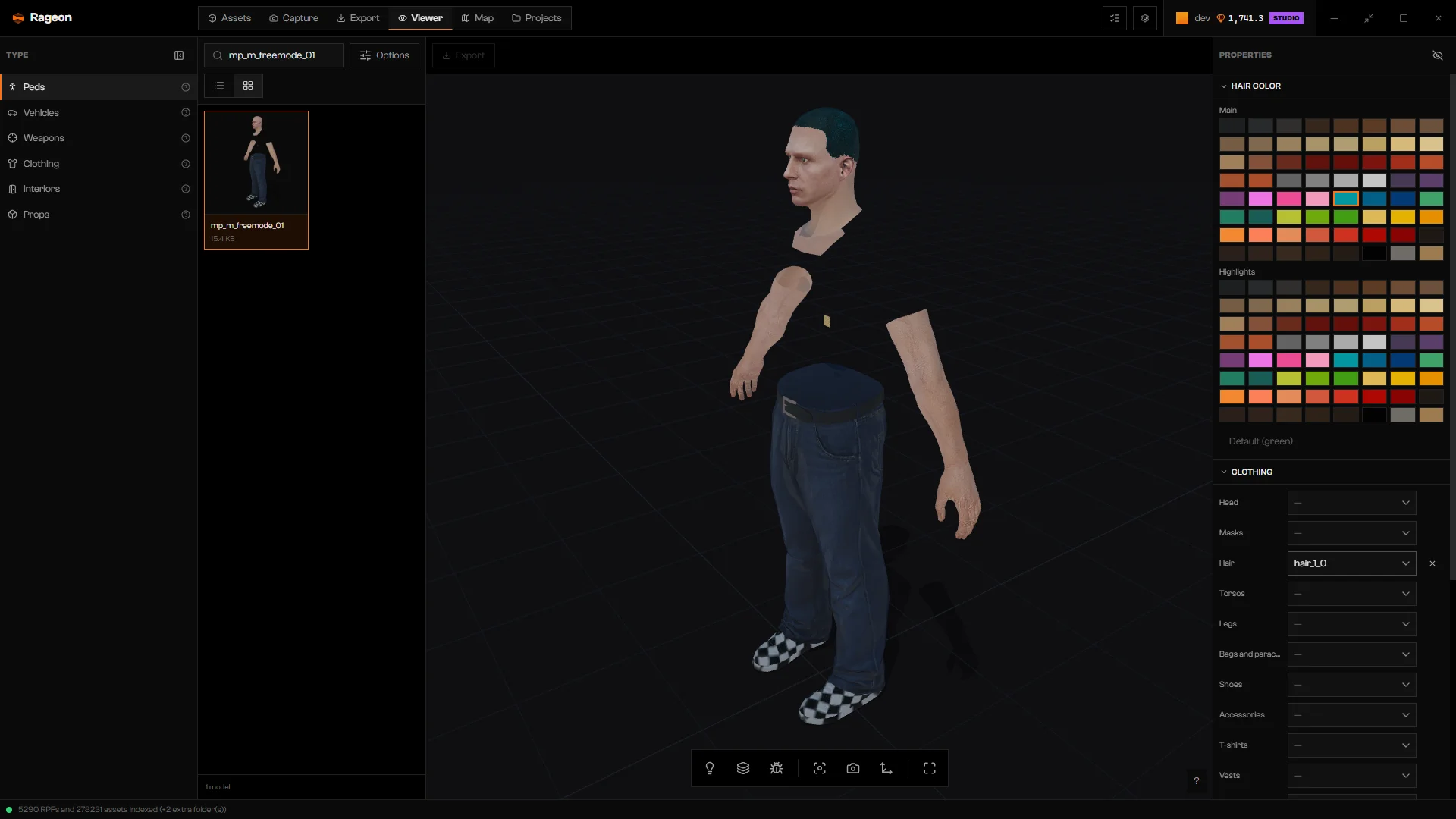
Task: Hide the Properties panel with the eye icon
Action: (x=1438, y=55)
